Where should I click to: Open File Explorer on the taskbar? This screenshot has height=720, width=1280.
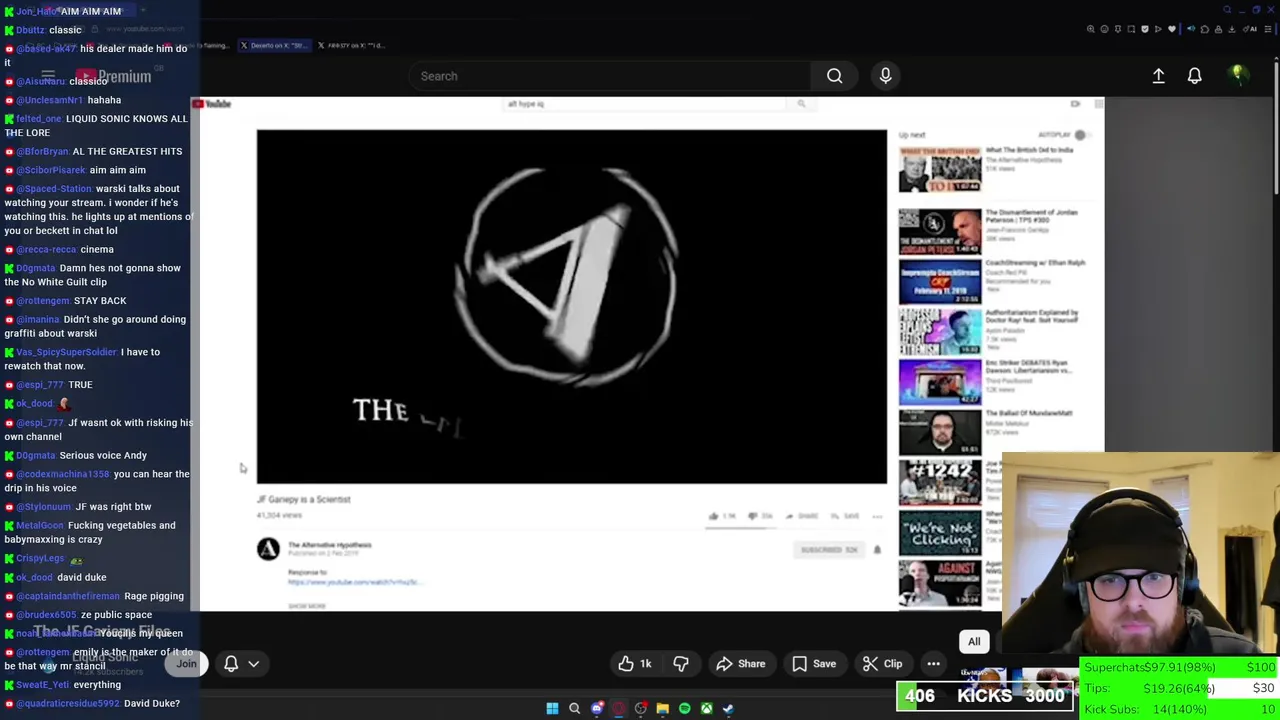[x=662, y=709]
